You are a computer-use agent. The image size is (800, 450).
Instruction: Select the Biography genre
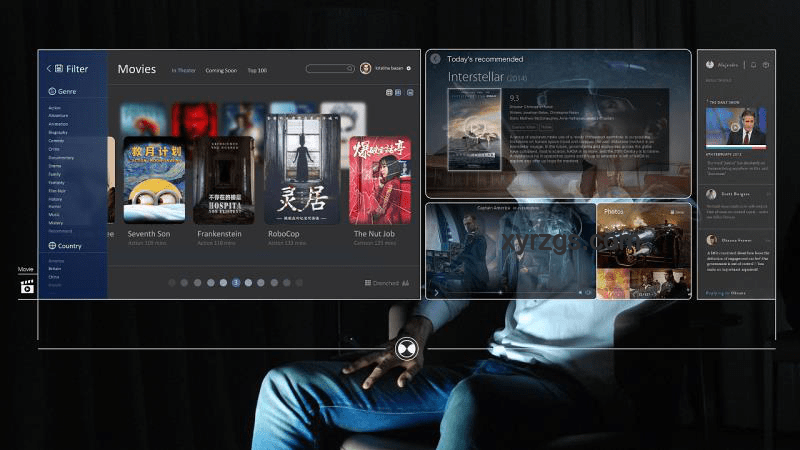click(x=58, y=133)
